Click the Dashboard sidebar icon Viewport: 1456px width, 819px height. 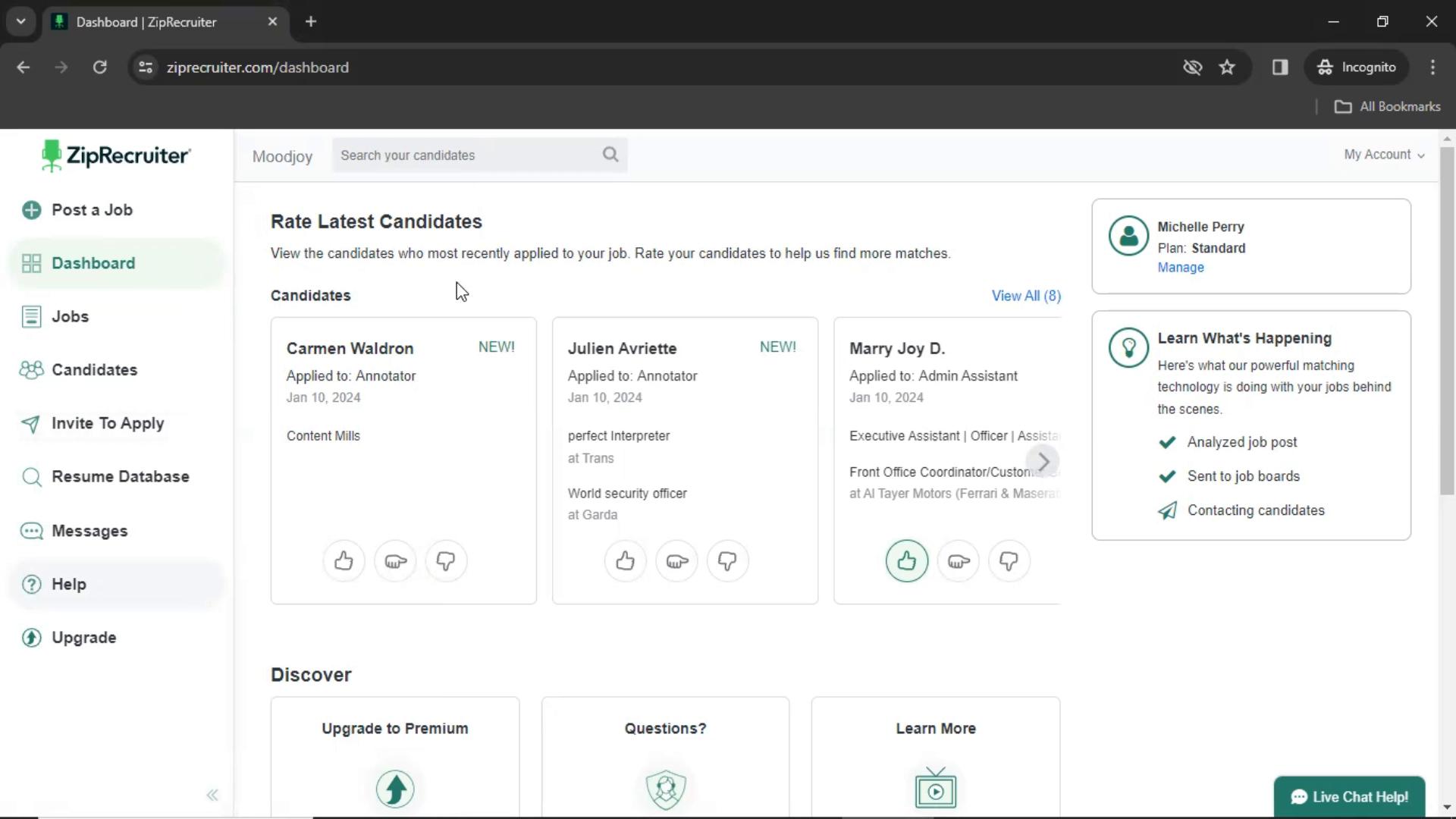pos(32,263)
